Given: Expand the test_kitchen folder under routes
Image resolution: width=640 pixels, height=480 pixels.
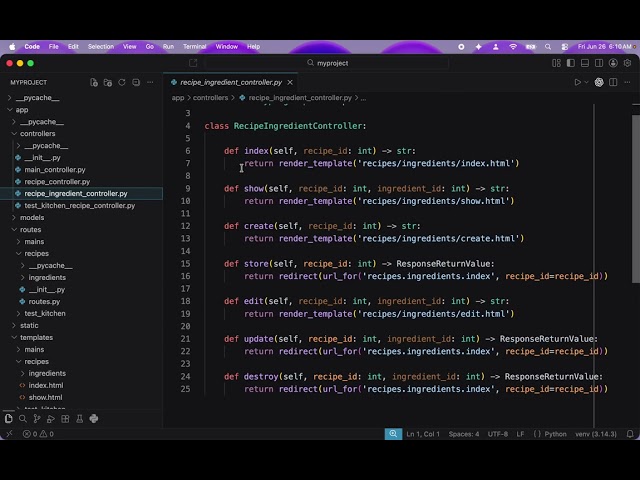Looking at the screenshot, I should [x=45, y=313].
